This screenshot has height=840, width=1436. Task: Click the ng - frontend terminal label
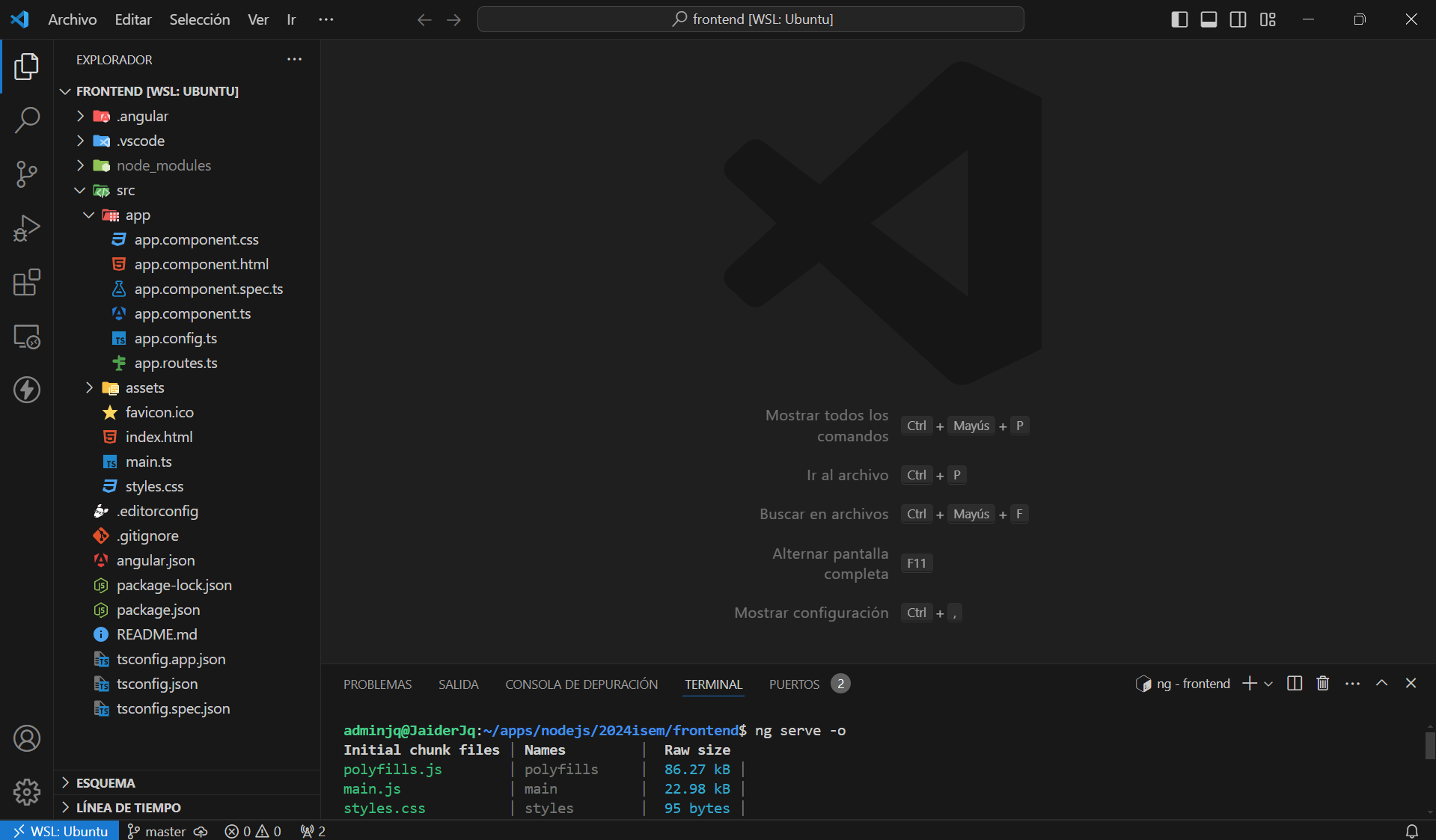pyautogui.click(x=1183, y=684)
